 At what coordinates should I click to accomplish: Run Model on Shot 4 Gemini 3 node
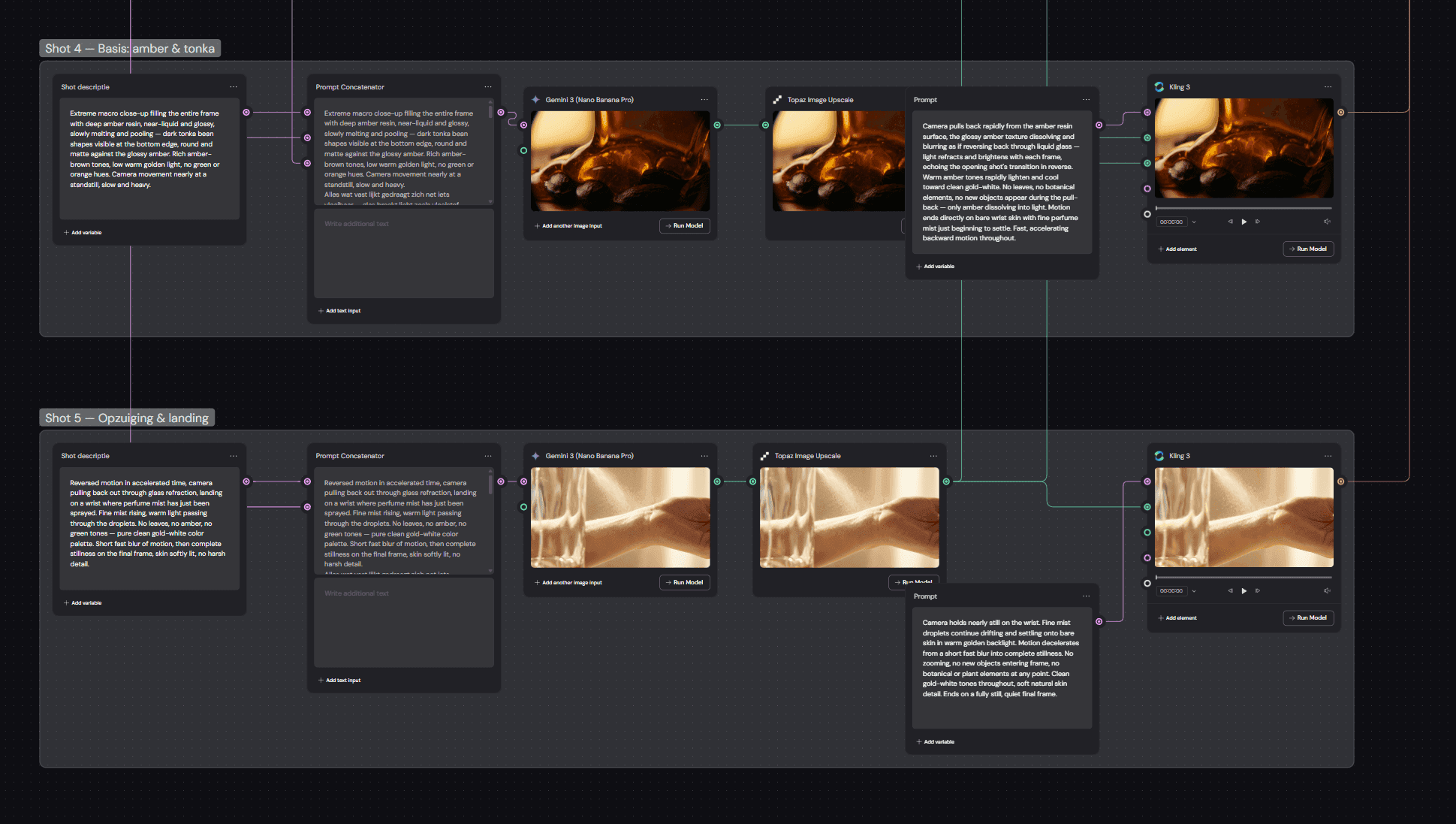(x=685, y=226)
